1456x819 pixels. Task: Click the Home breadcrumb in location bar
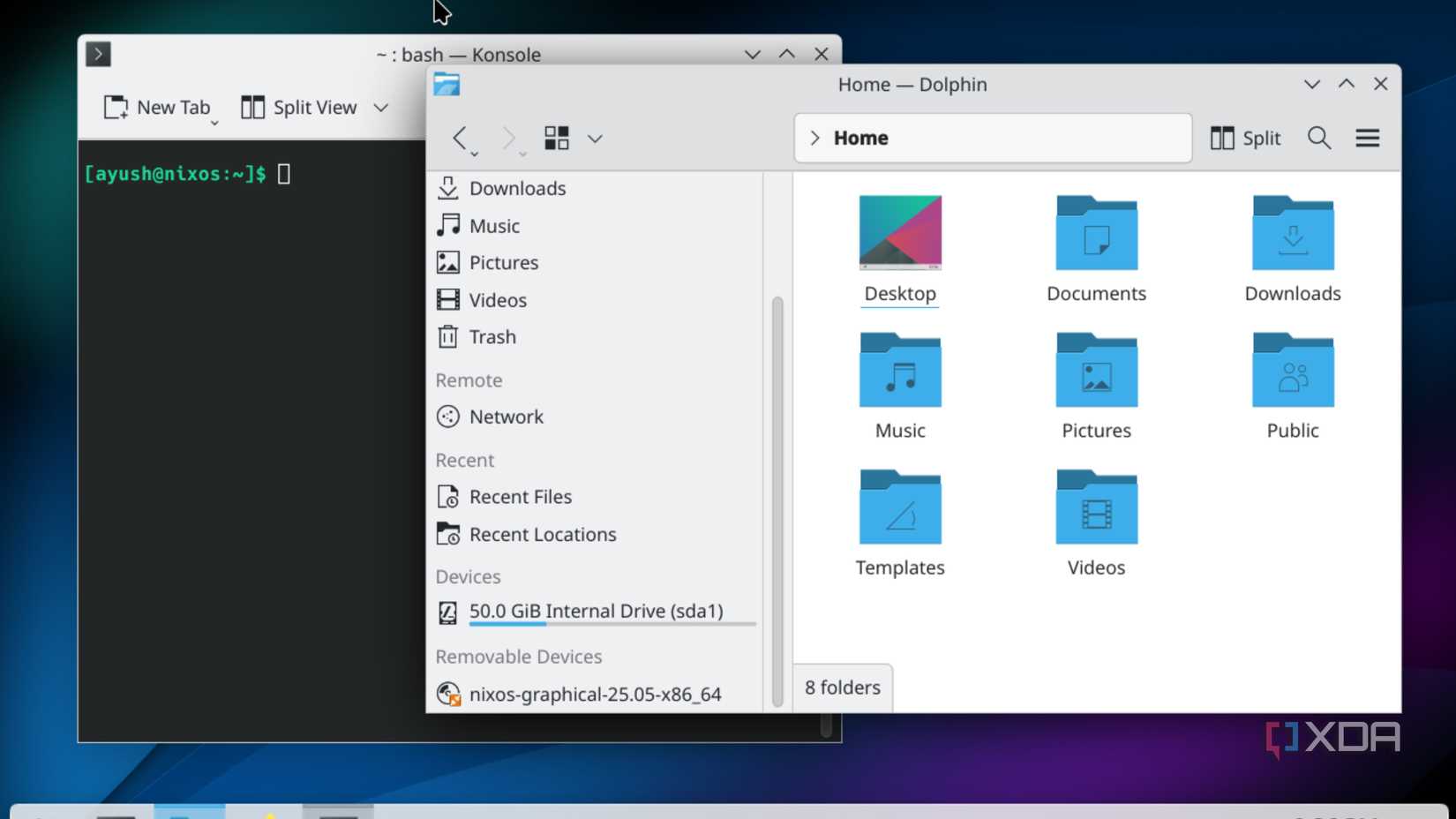pos(860,138)
